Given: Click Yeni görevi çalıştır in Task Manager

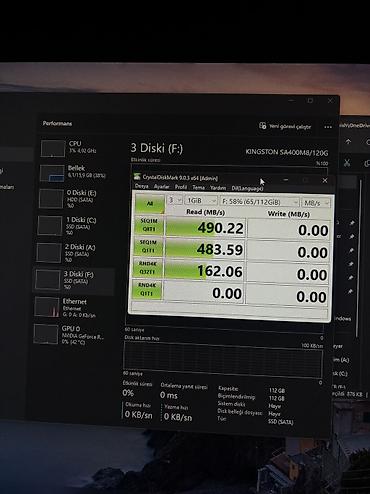Looking at the screenshot, I should (285, 126).
